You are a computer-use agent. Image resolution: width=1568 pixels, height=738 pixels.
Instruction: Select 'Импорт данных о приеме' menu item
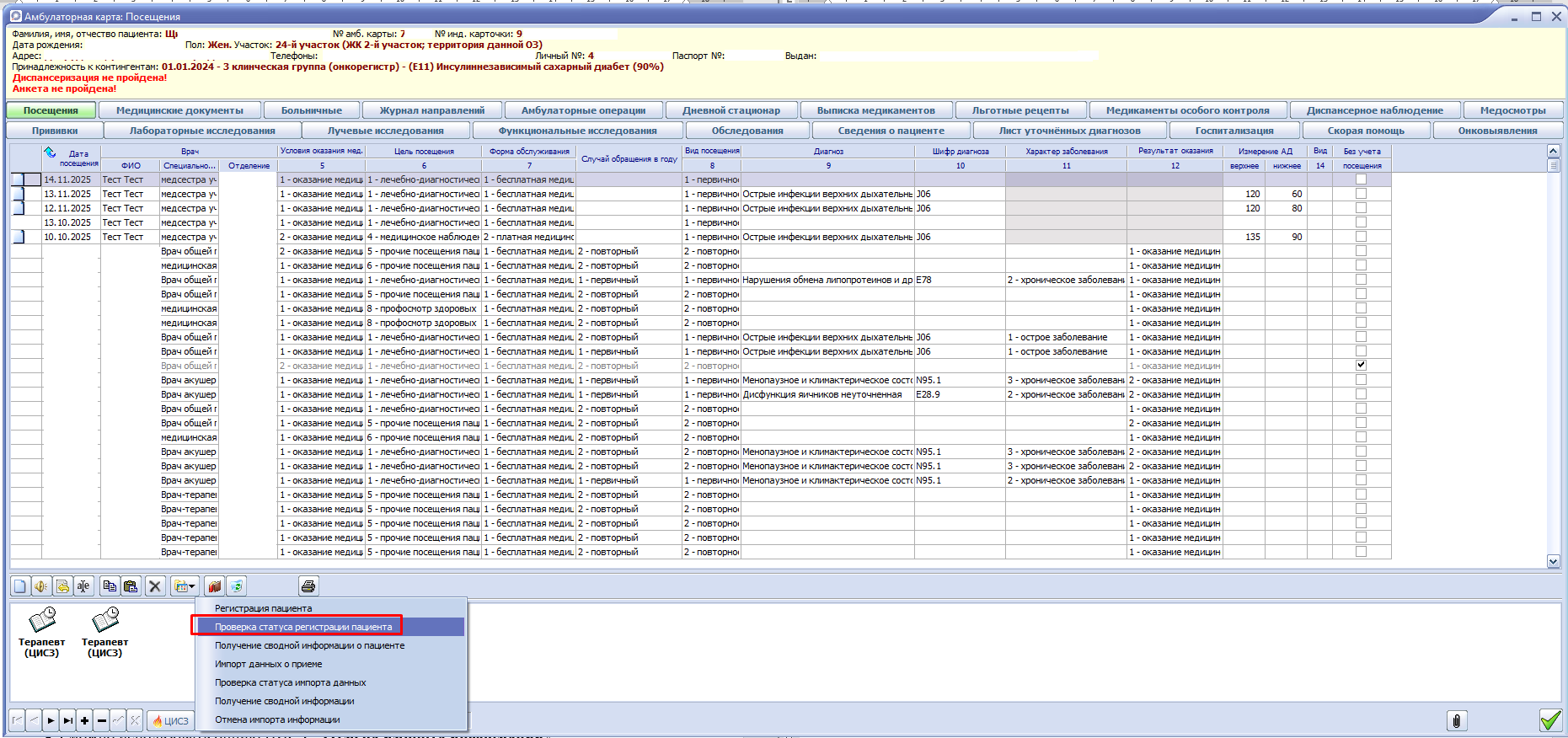(x=268, y=664)
